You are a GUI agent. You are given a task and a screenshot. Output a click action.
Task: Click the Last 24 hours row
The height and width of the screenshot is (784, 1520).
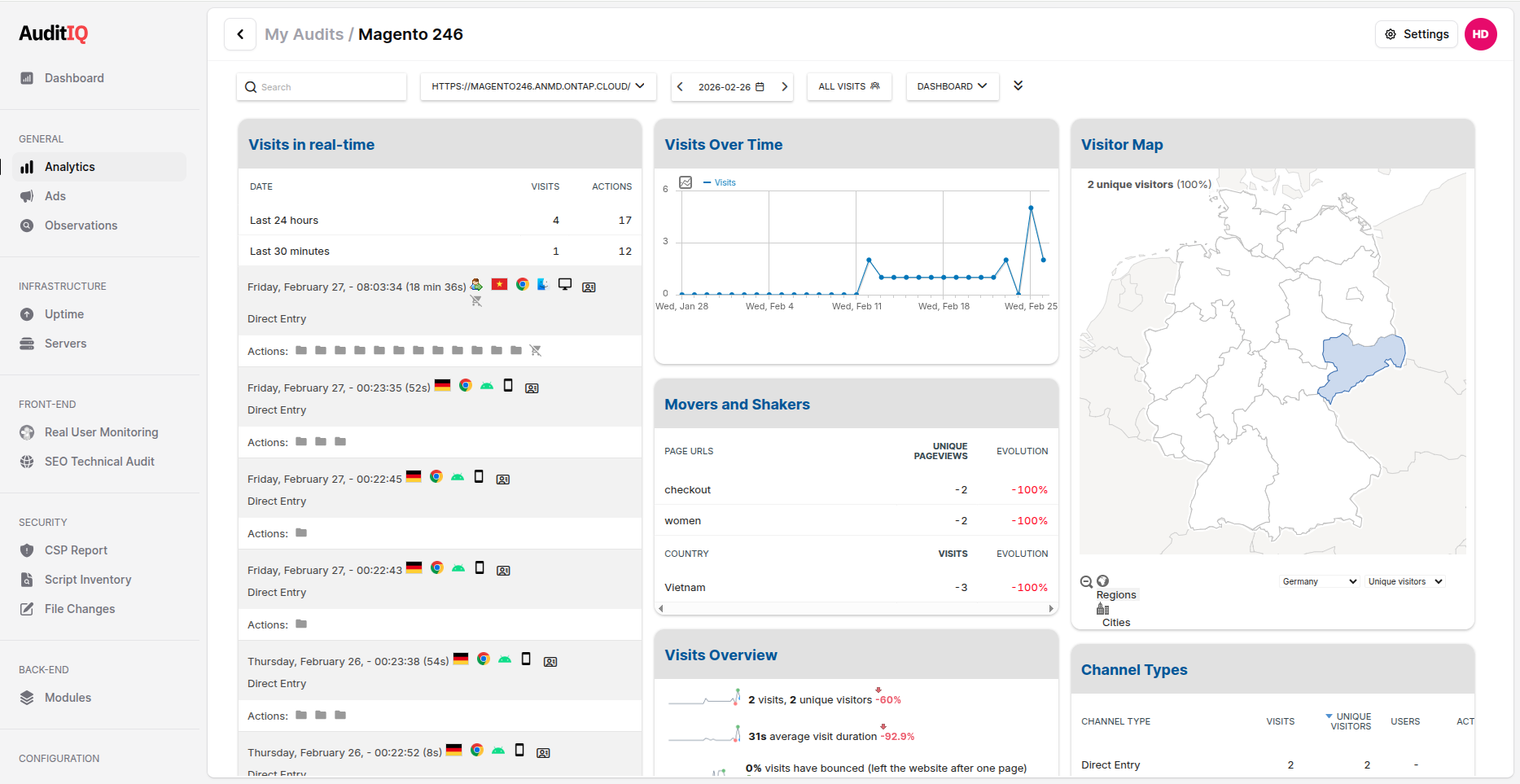point(440,221)
